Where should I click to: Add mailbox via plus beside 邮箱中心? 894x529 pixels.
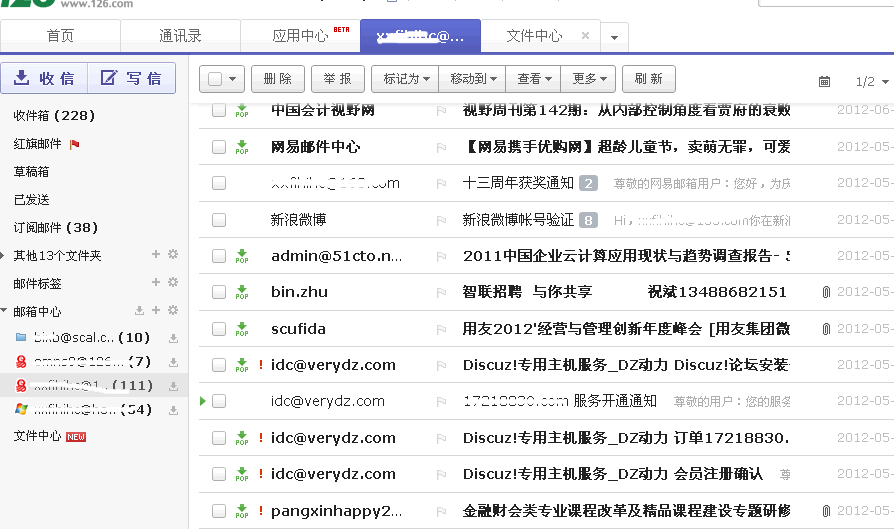[x=156, y=310]
